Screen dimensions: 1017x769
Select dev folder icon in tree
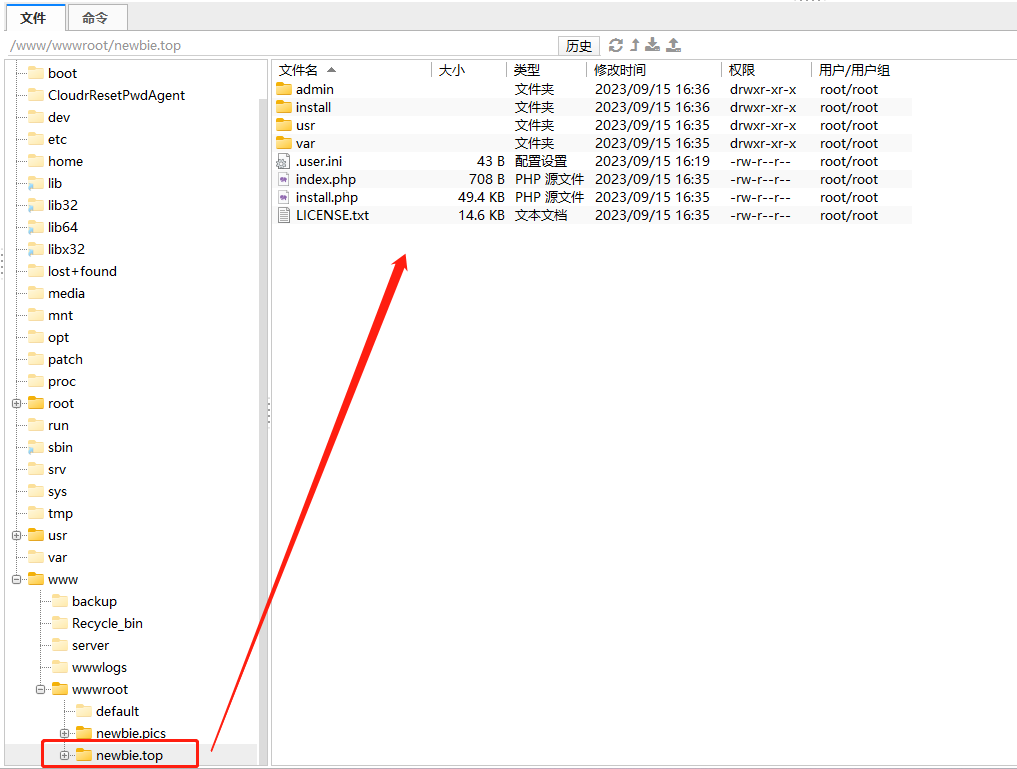[x=36, y=117]
